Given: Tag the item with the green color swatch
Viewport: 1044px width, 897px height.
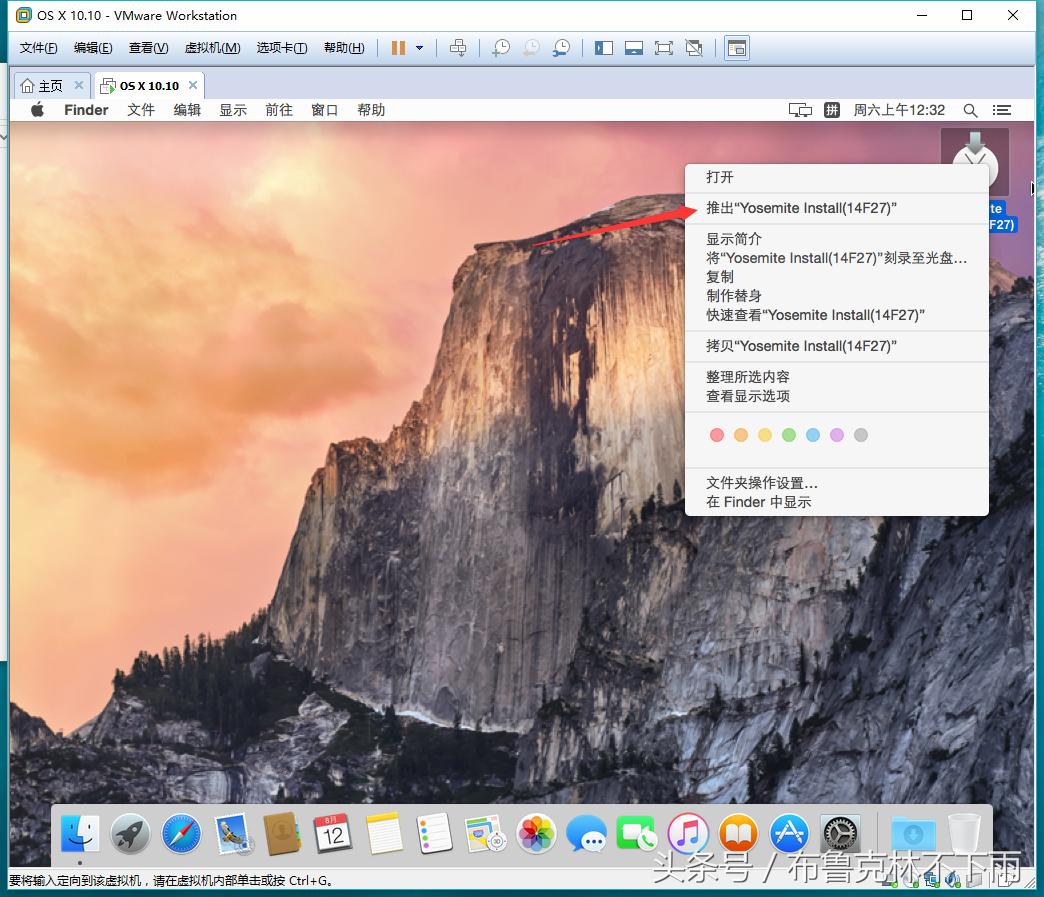Looking at the screenshot, I should 788,434.
